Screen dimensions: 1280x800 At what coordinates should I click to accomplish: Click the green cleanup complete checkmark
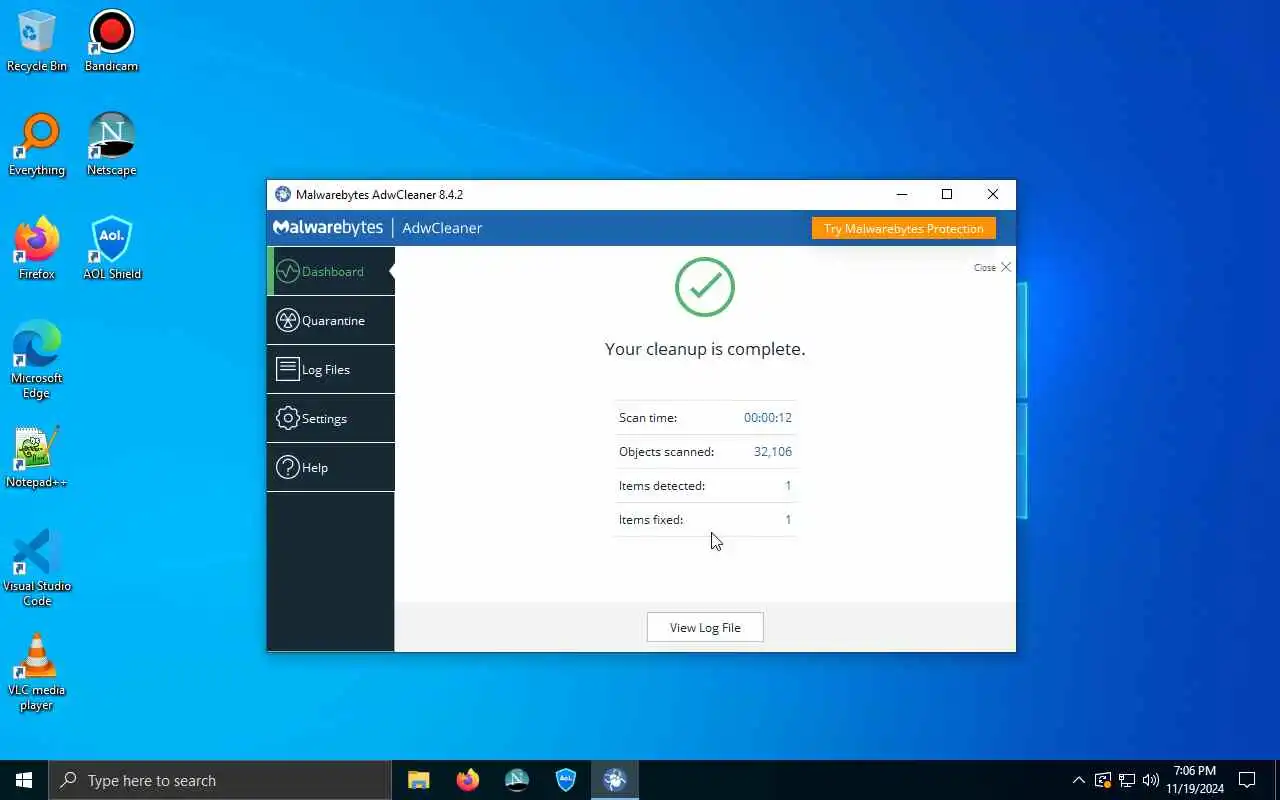[x=705, y=287]
